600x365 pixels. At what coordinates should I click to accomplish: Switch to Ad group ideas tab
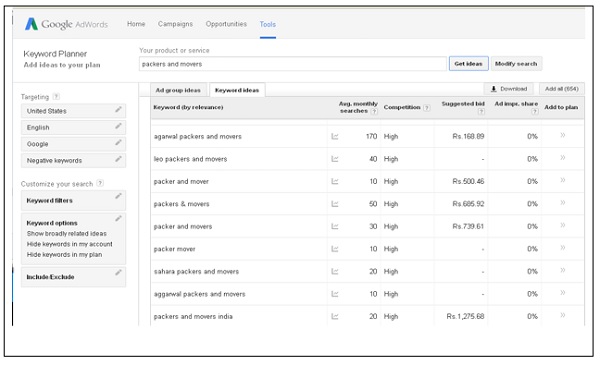click(178, 90)
